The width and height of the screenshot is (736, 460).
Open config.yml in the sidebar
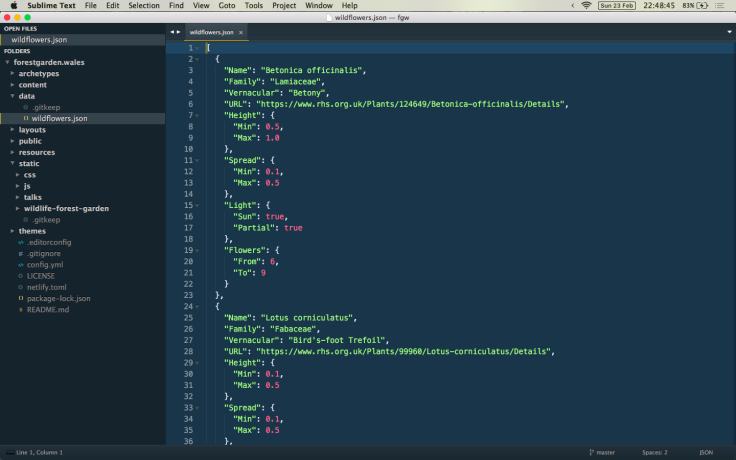coord(45,265)
